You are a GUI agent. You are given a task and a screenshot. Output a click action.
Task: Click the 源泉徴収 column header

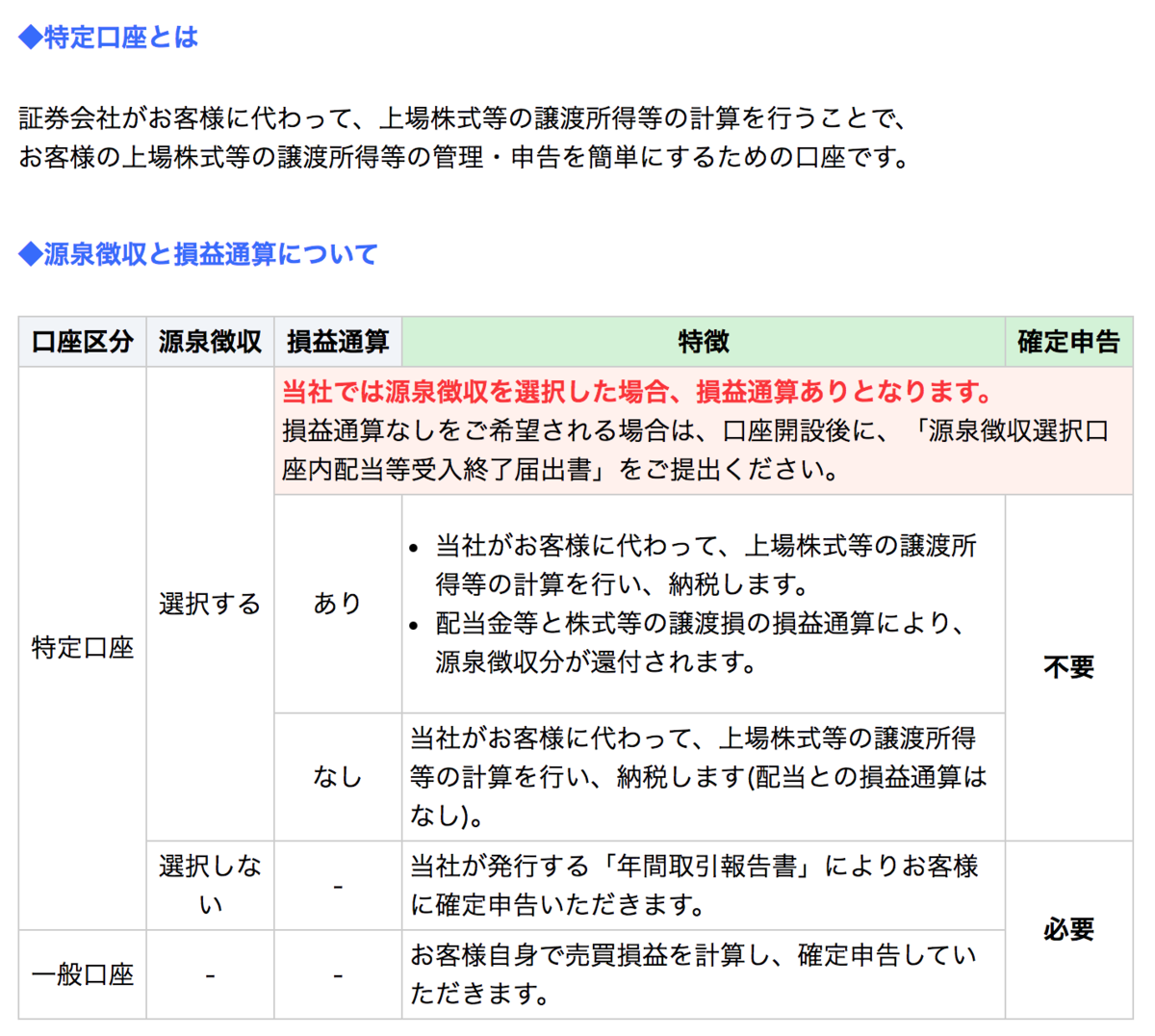210,342
